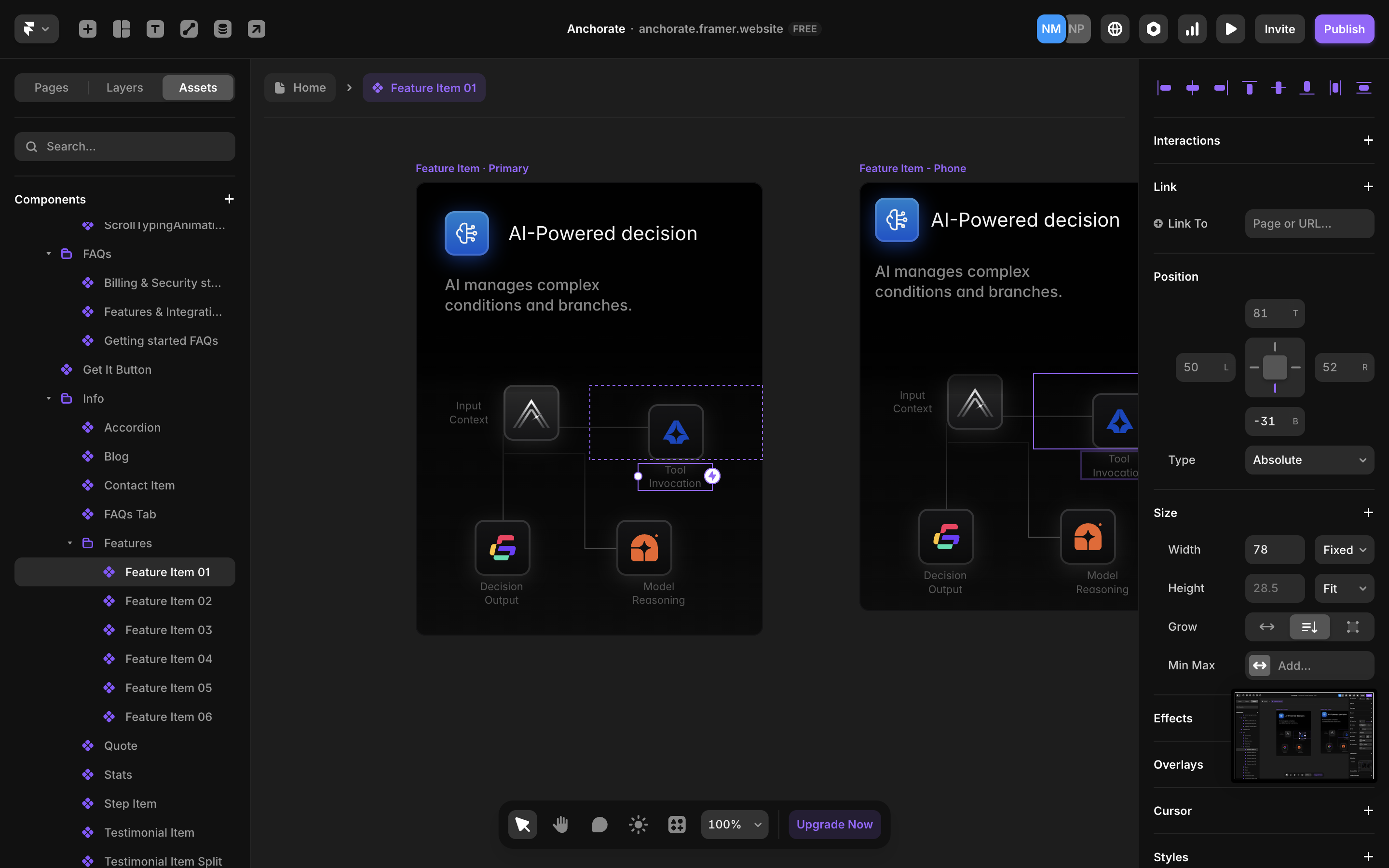The image size is (1389, 868).
Task: Open the CMS database icon
Action: (223, 29)
